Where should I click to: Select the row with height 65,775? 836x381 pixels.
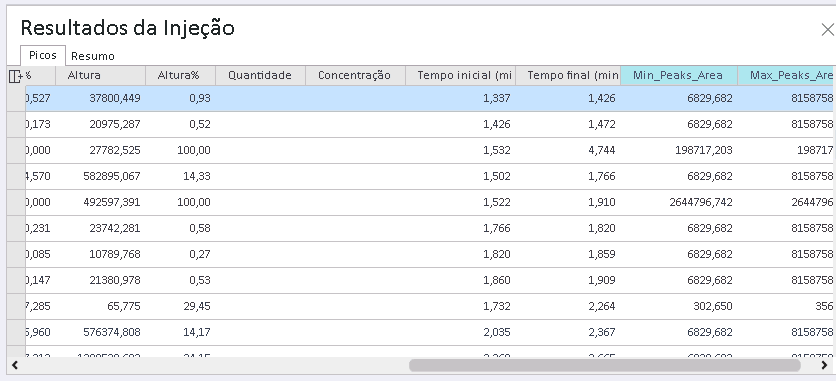[421, 306]
